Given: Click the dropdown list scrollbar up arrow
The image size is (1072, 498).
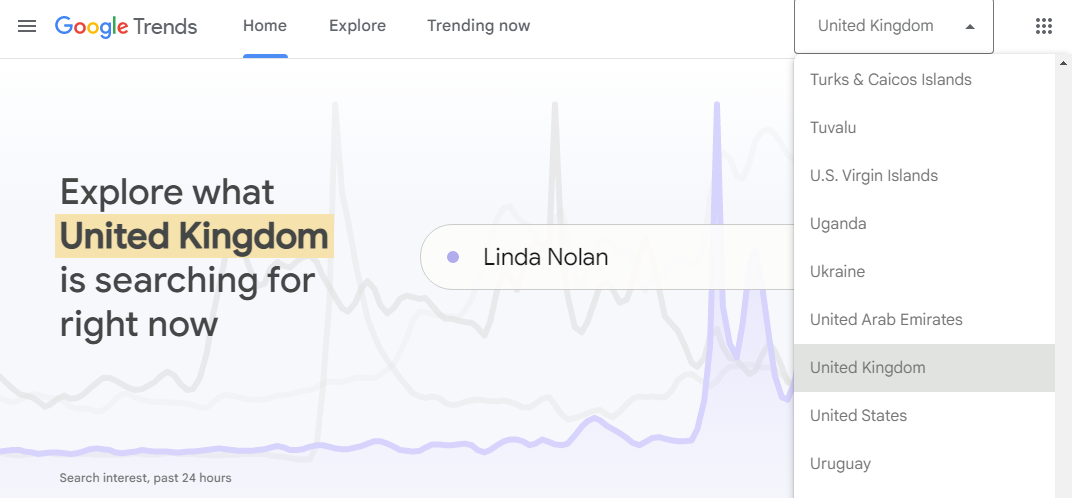Looking at the screenshot, I should (1063, 63).
